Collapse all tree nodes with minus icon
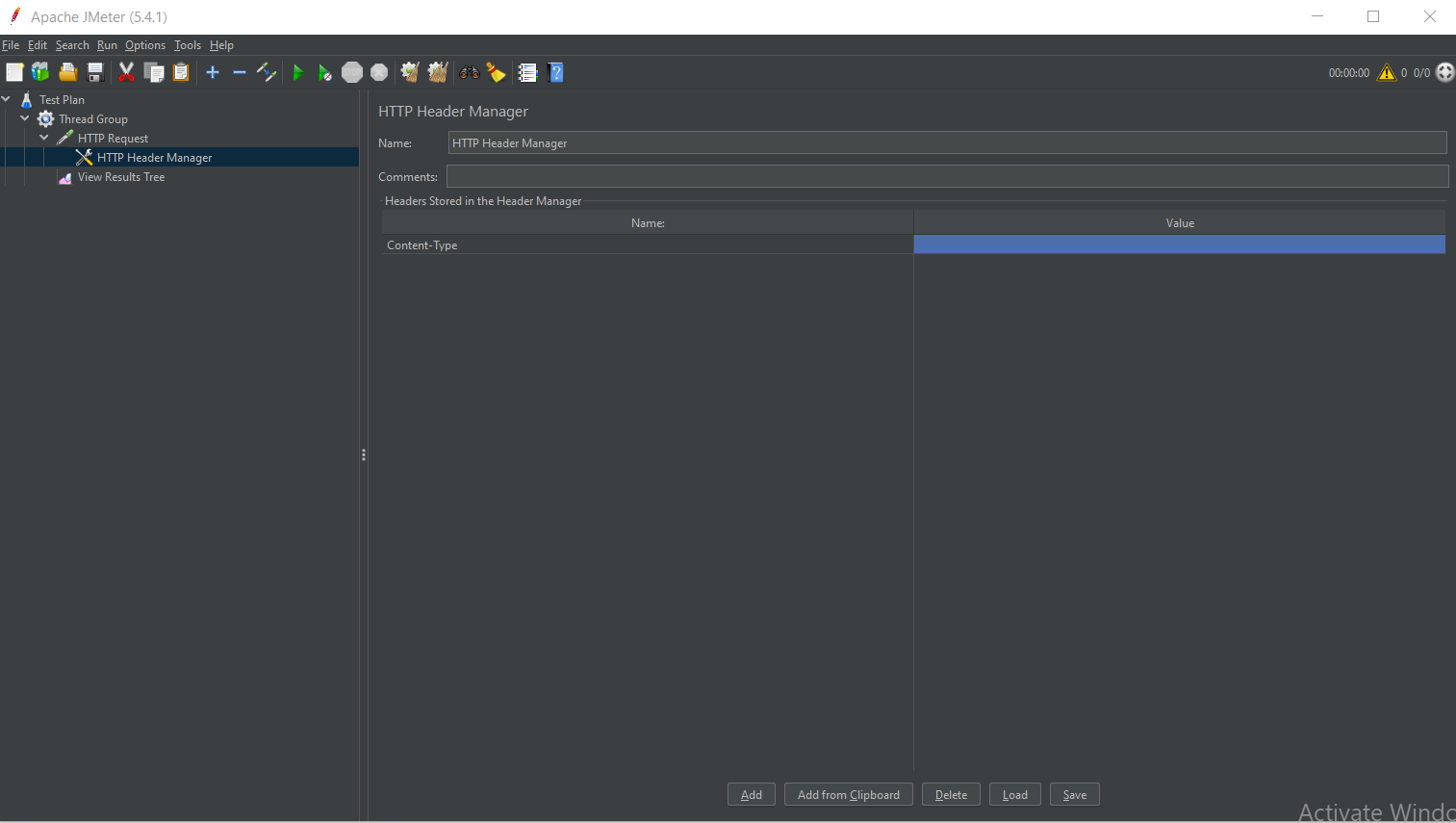 click(240, 72)
